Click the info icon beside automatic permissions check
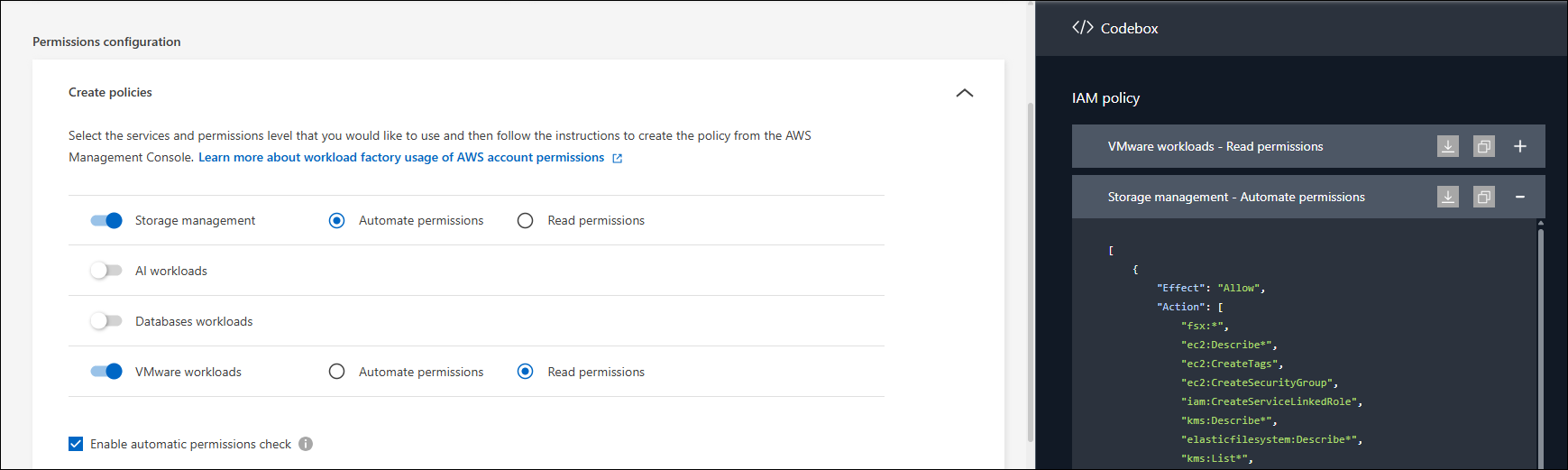The width and height of the screenshot is (1568, 470). [x=306, y=444]
